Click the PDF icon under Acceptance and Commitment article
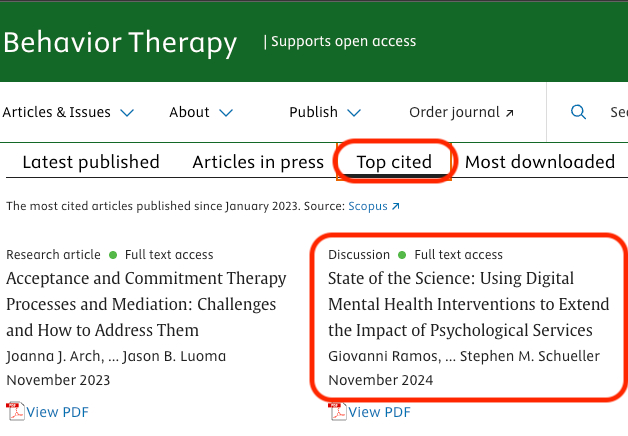This screenshot has height=436, width=628. [x=15, y=411]
